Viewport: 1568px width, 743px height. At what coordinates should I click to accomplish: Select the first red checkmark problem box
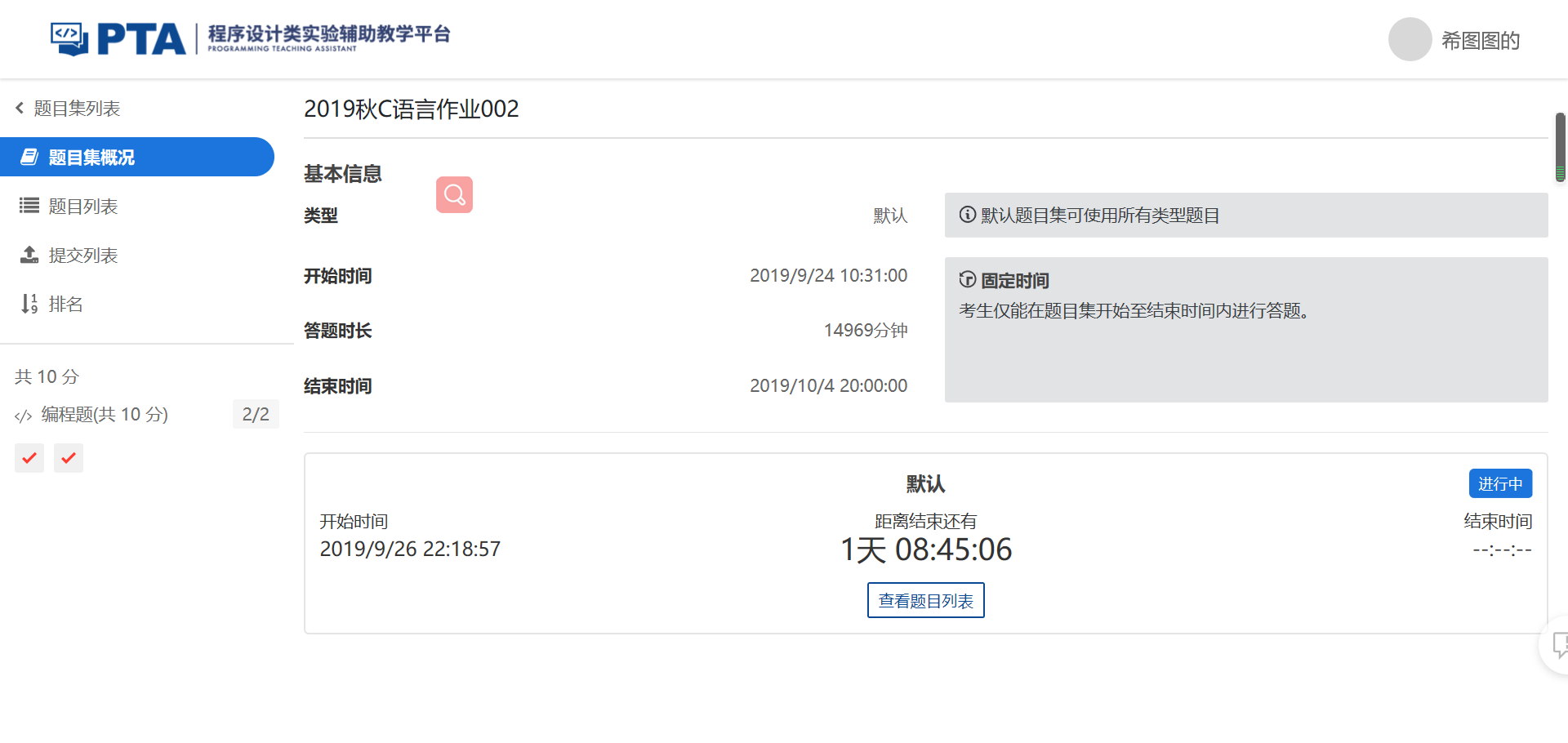click(x=29, y=458)
